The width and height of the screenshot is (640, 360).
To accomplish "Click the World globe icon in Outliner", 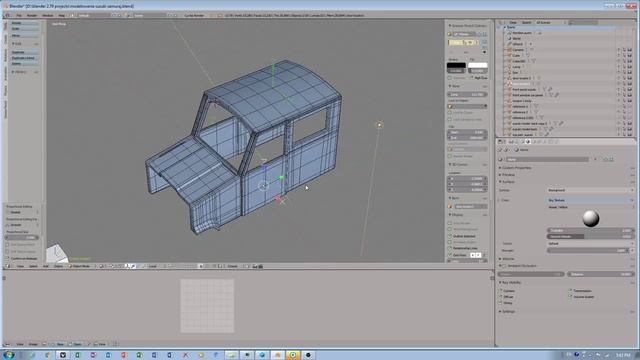I will point(509,38).
